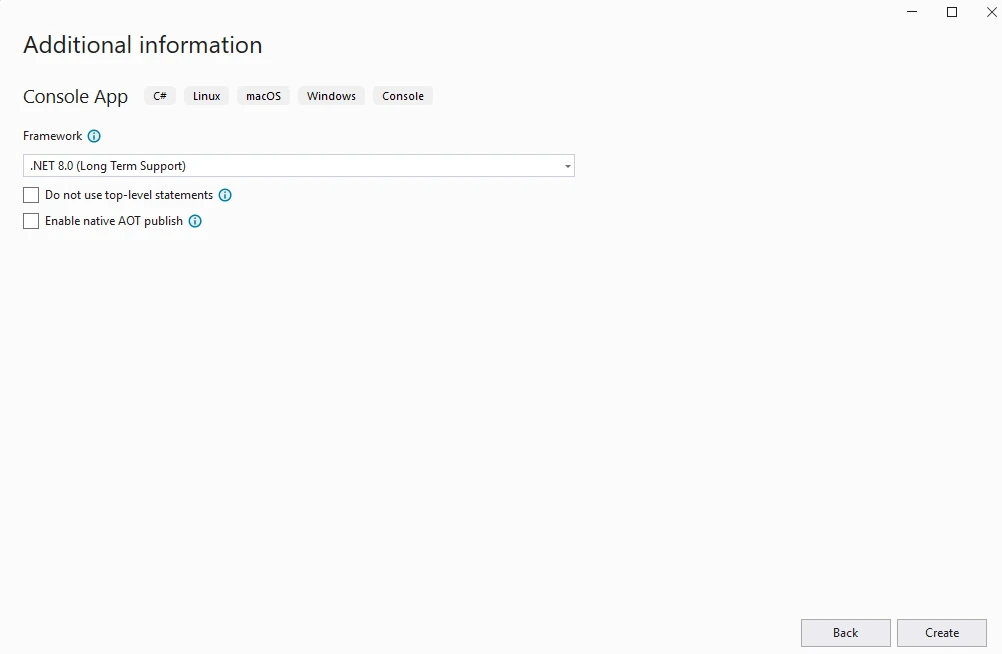Screen dimensions: 1002x654
Task: Tick the 'Do not use top-level statements' checkbox
Action: tap(31, 195)
